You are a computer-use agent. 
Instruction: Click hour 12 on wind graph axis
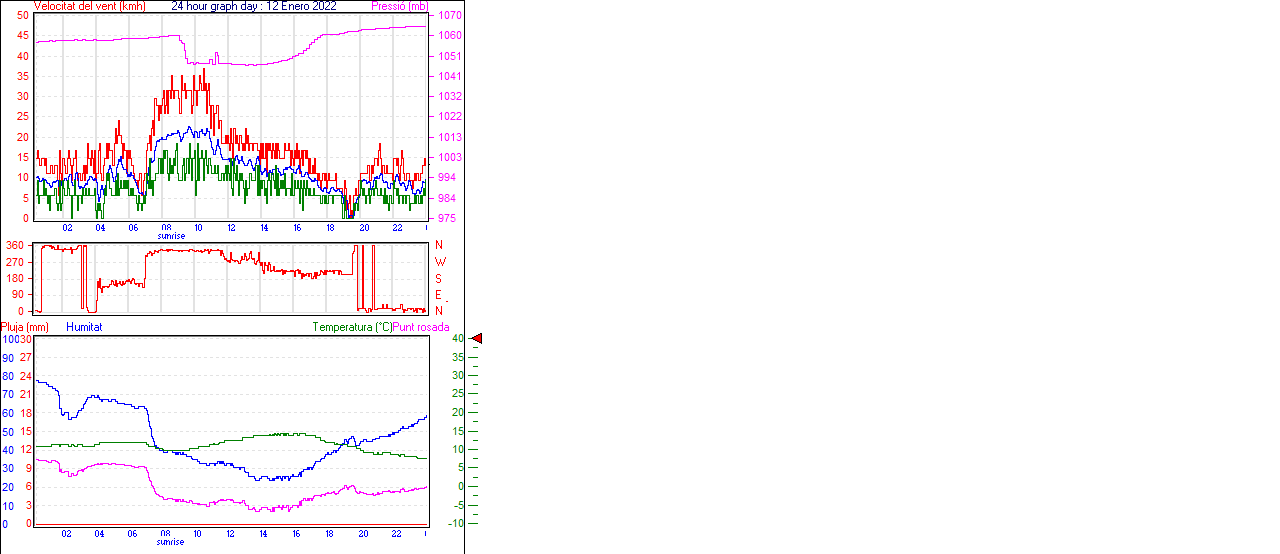[x=231, y=228]
